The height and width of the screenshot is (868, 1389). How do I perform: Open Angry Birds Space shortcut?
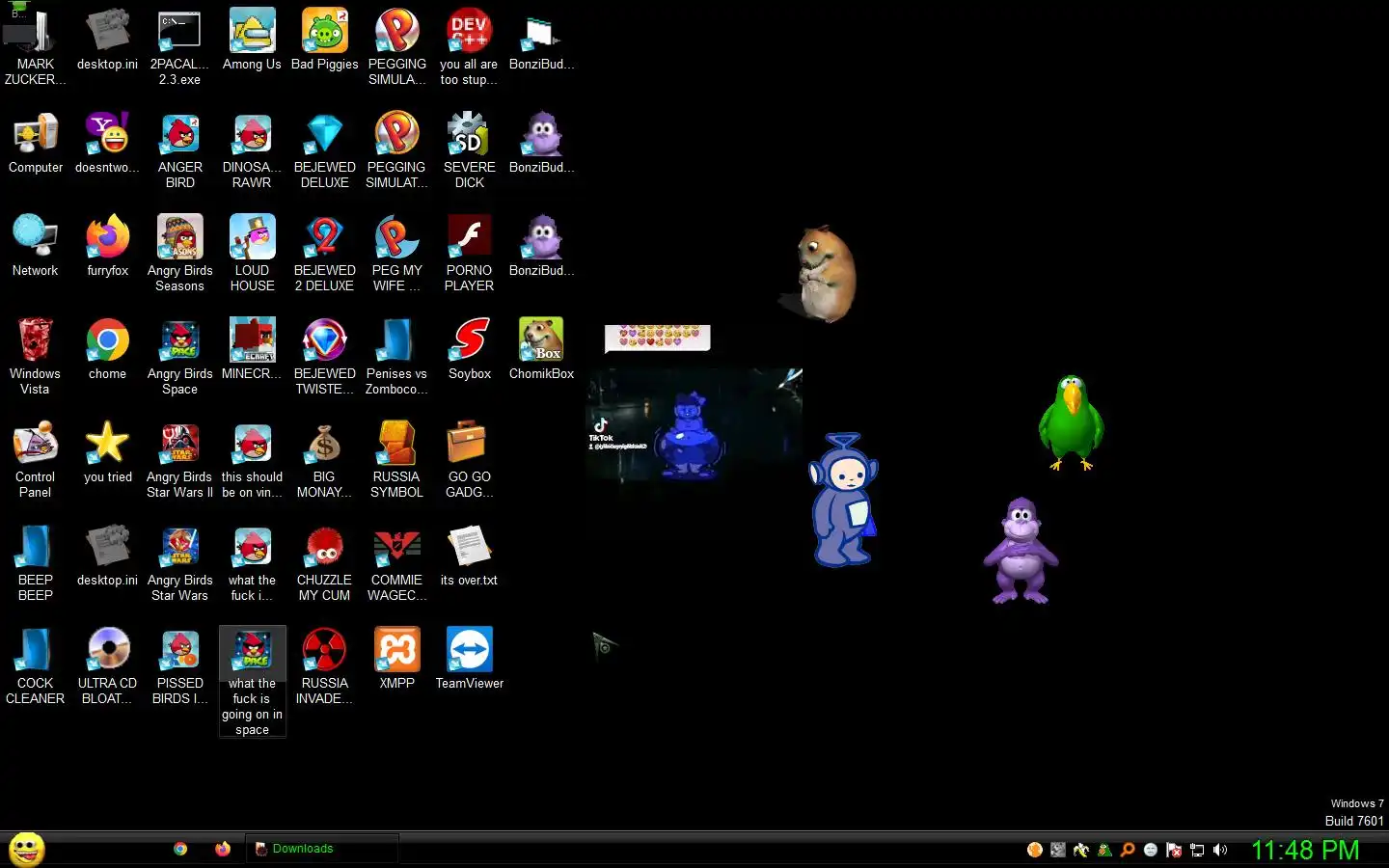tap(179, 357)
